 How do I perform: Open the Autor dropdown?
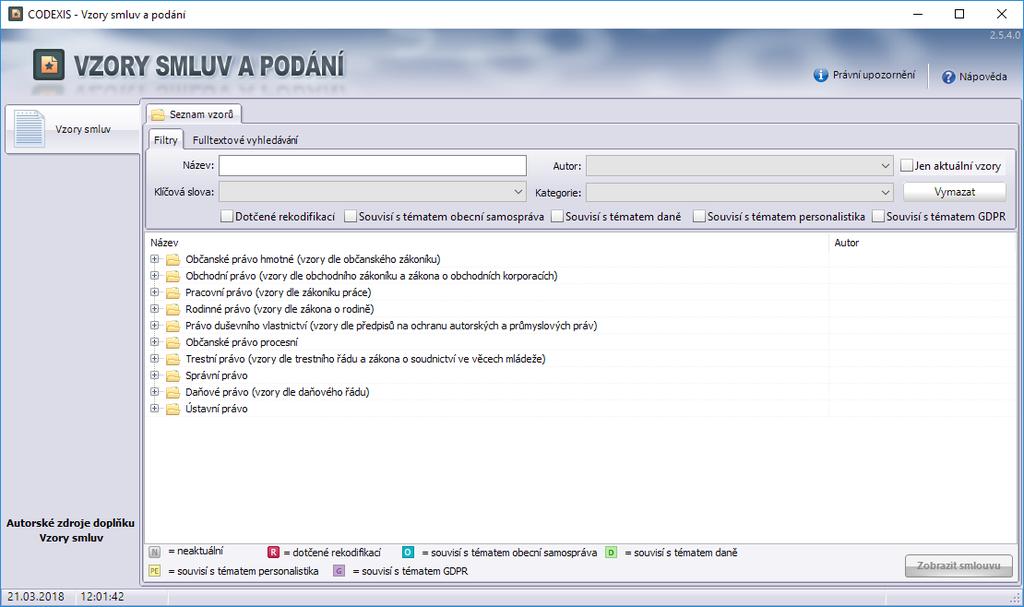[x=739, y=166]
